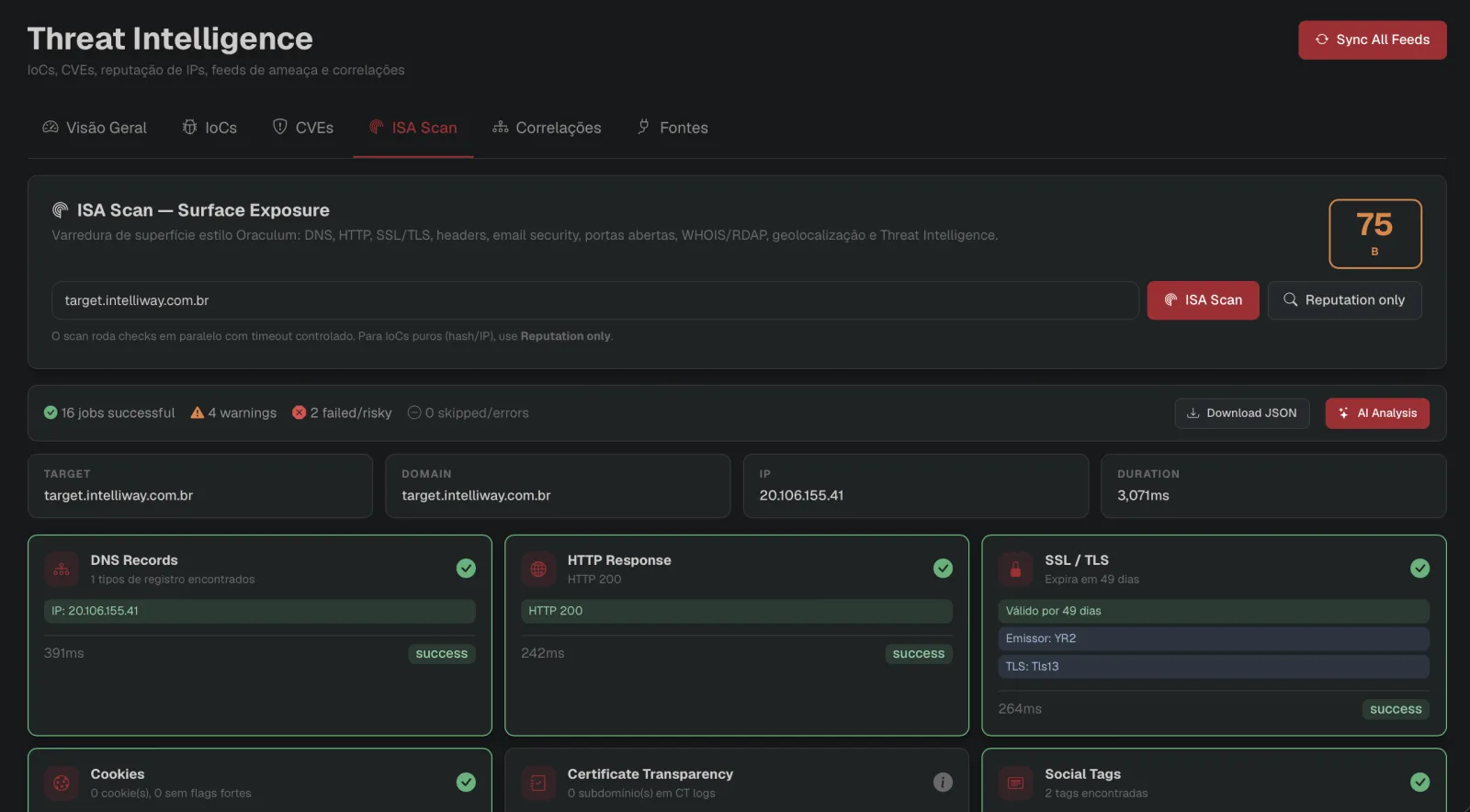This screenshot has height=812, width=1470.
Task: Click the '242ms' timing in HTTP Response
Action: tap(543, 653)
